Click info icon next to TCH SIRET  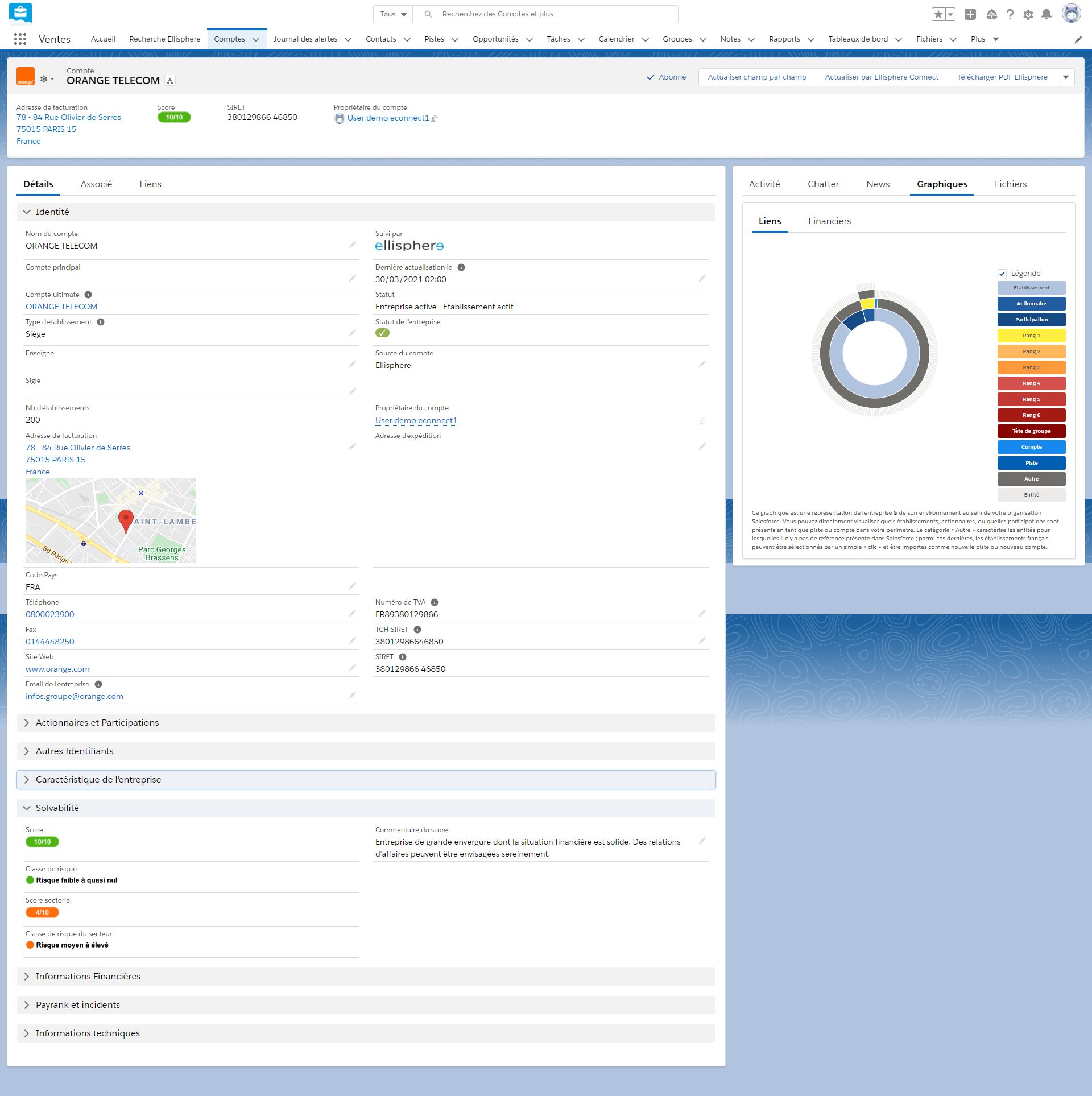tap(417, 630)
